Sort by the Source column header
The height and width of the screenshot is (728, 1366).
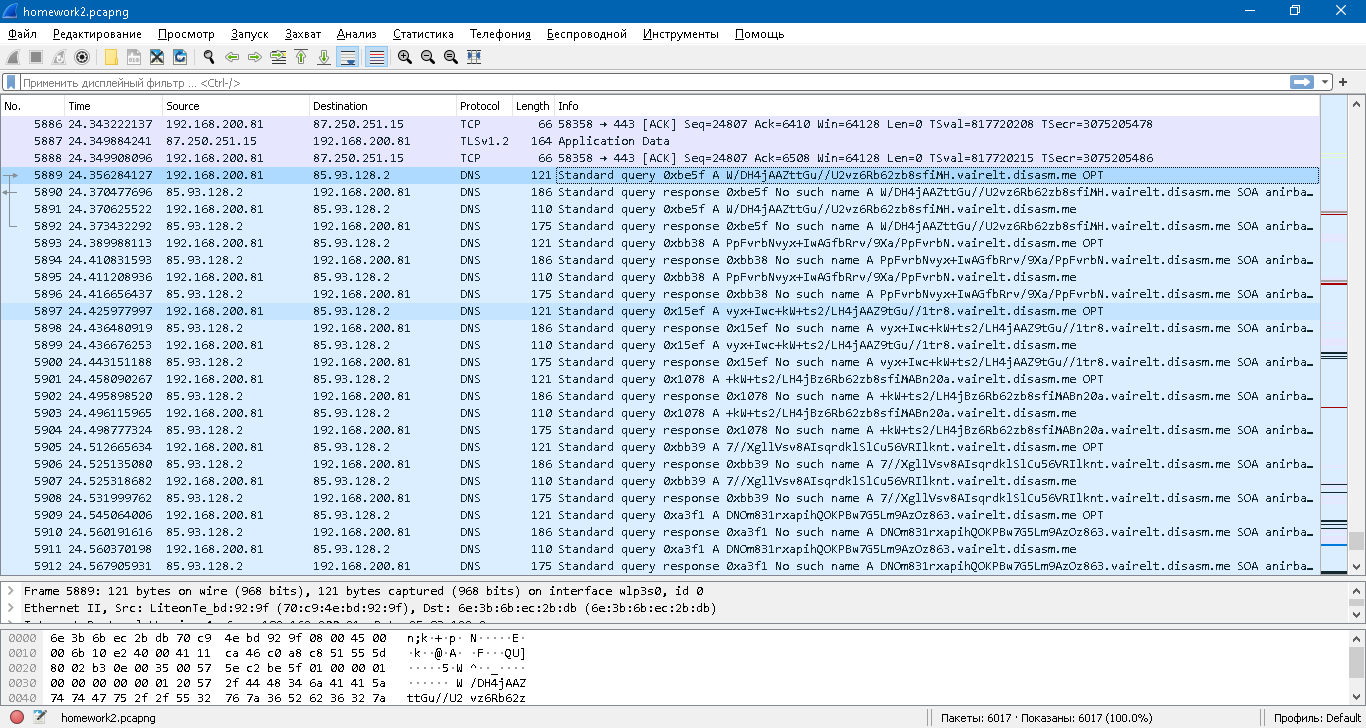point(236,106)
